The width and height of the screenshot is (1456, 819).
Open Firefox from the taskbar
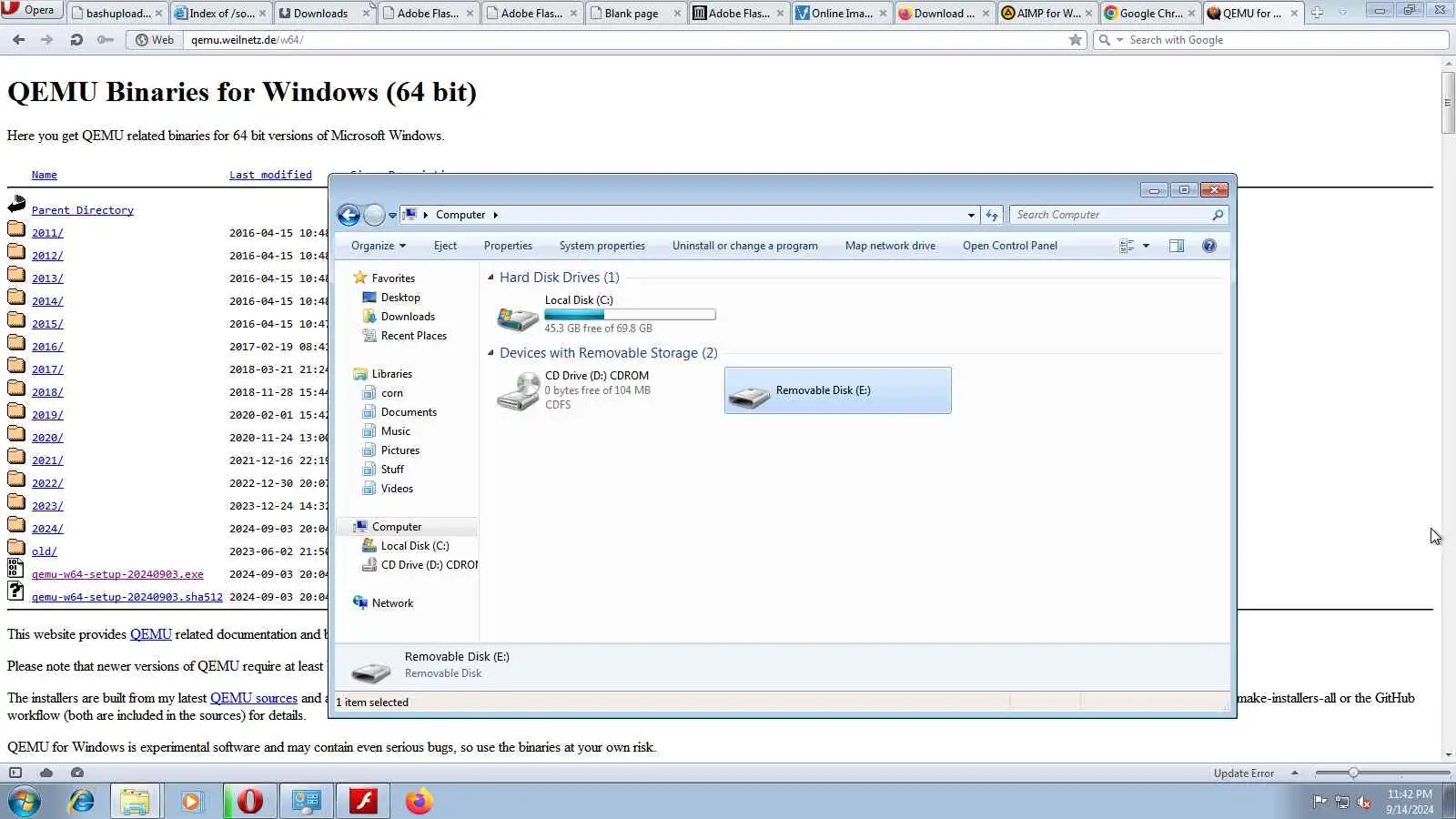[419, 802]
